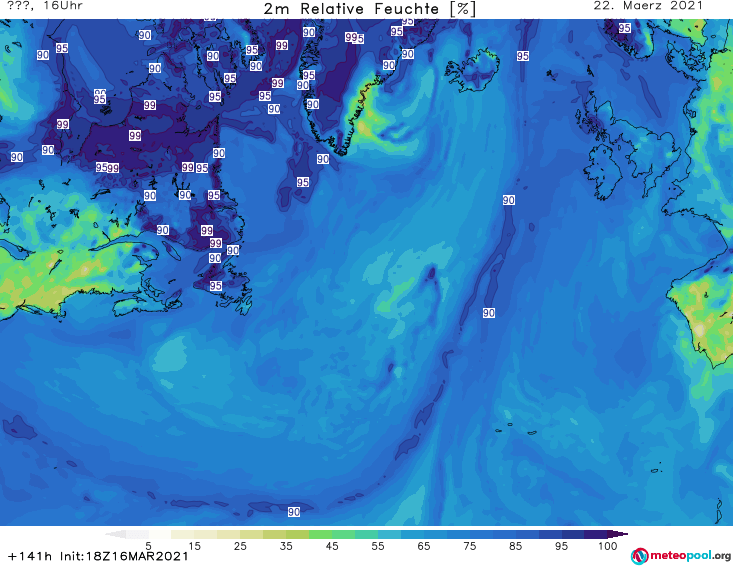The width and height of the screenshot is (733, 566).
Task: Click the color scale label "65"
Action: [x=424, y=546]
